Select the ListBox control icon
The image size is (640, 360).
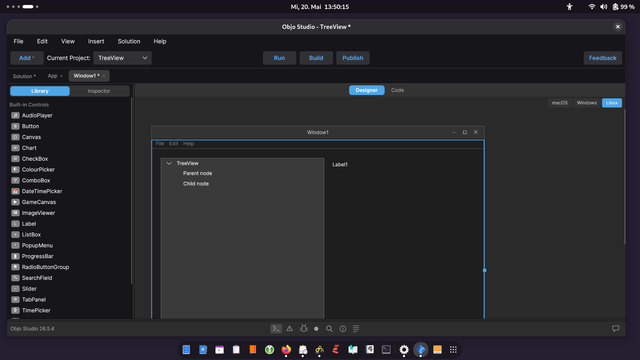pyautogui.click(x=15, y=235)
